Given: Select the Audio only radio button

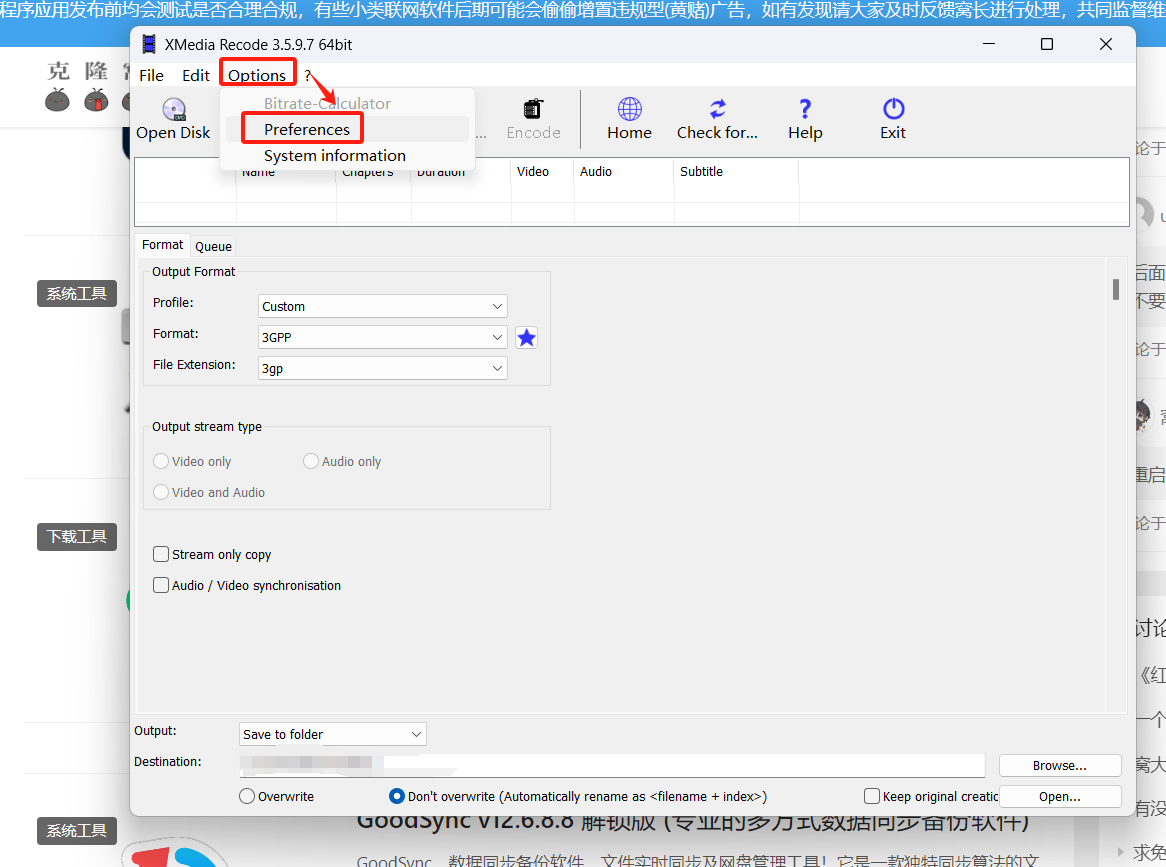Looking at the screenshot, I should coord(311,461).
